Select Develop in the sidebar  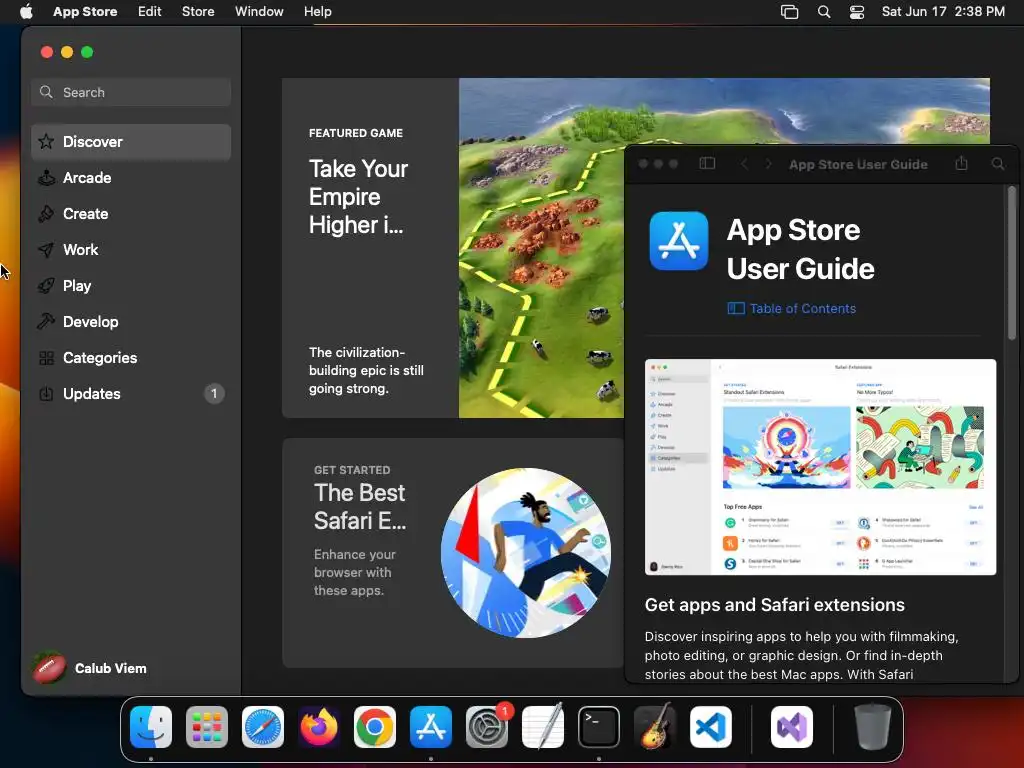[131, 321]
